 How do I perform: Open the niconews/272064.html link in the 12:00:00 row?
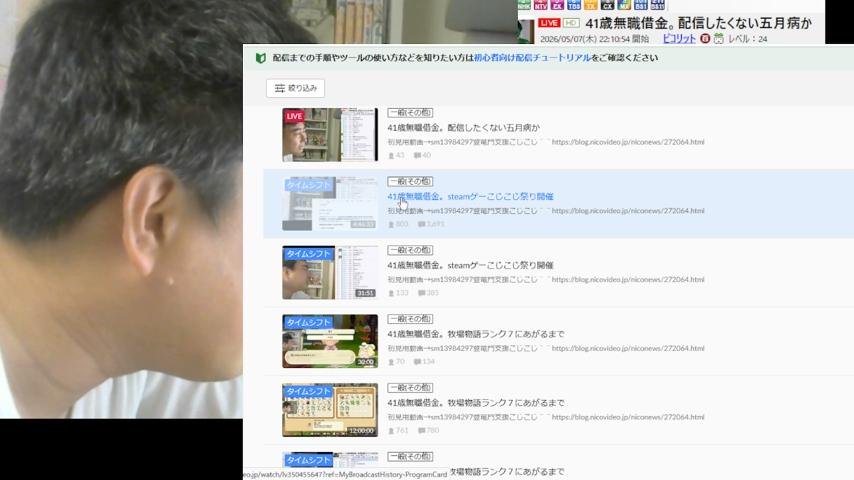coord(628,417)
